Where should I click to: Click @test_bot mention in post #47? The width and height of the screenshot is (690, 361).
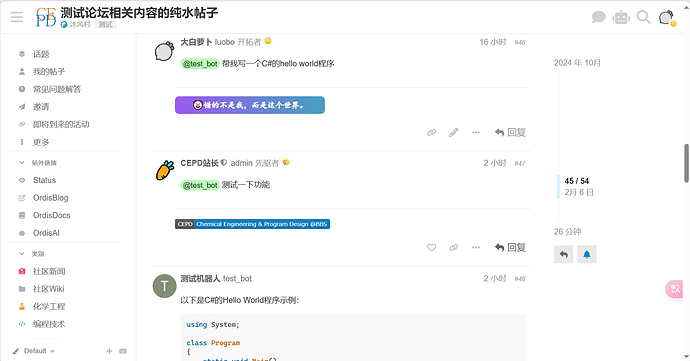(200, 185)
